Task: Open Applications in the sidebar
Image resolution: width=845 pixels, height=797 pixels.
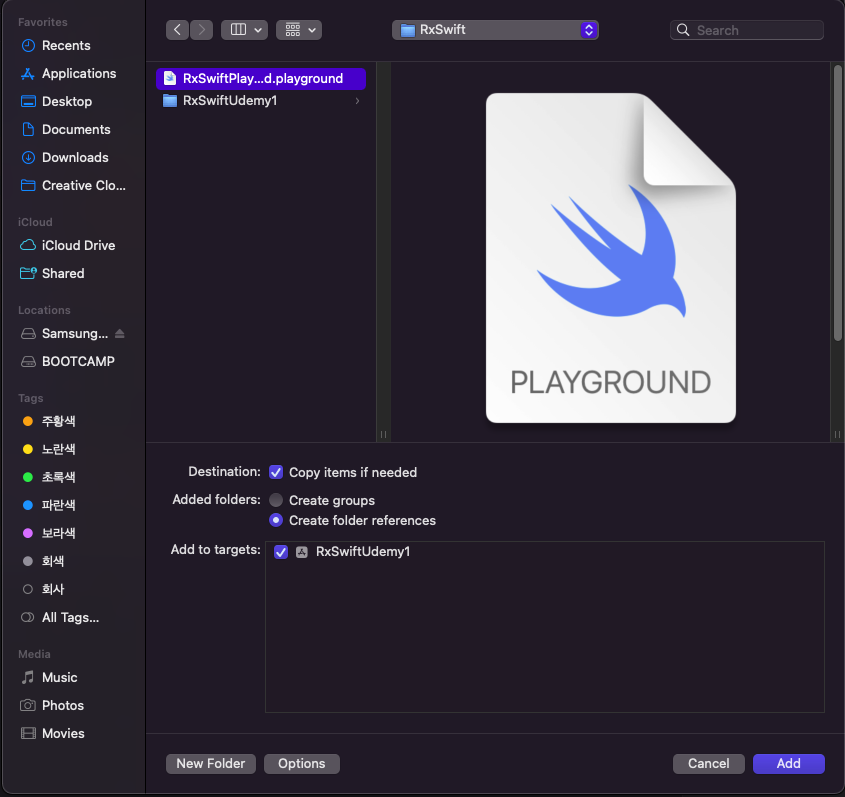Action: 79,74
